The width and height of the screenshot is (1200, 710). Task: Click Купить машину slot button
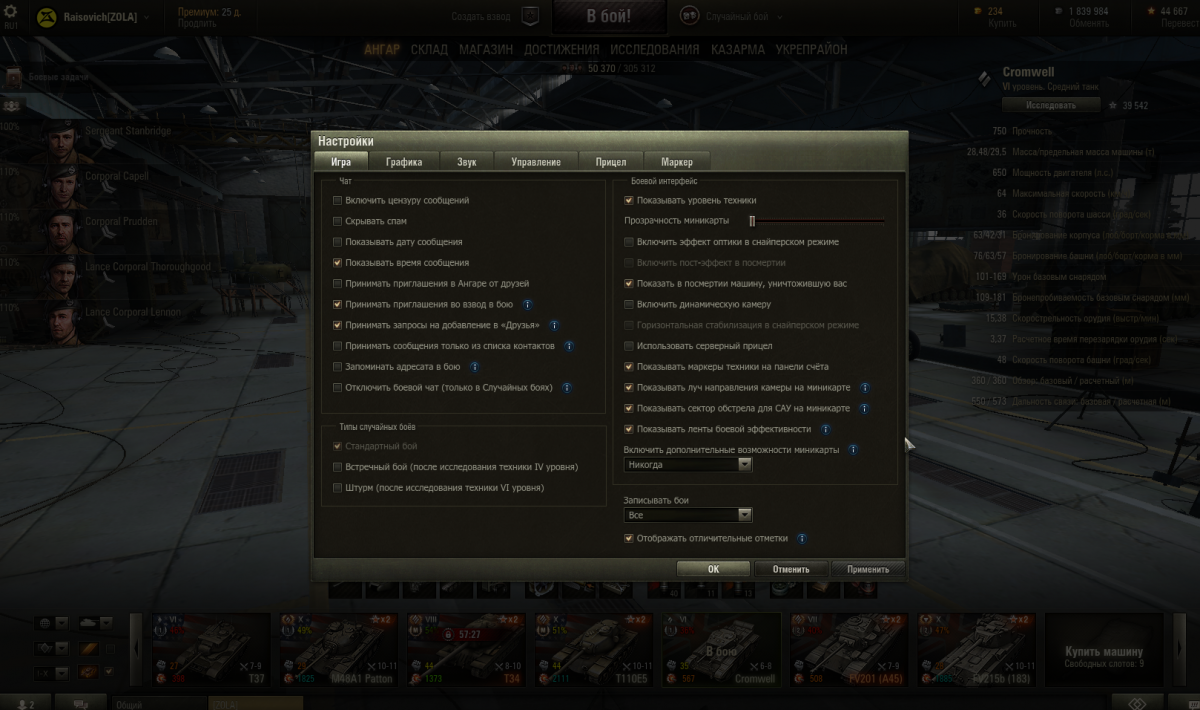coord(1104,650)
